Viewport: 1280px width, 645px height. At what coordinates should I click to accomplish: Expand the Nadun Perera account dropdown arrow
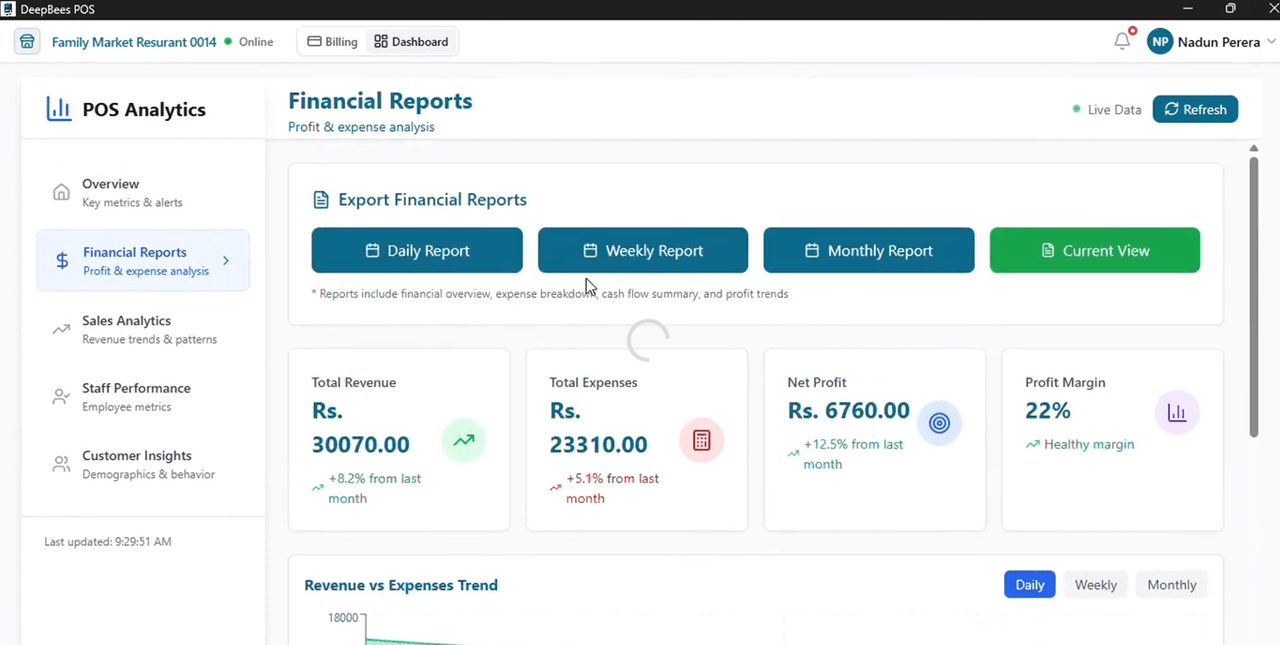click(x=1271, y=42)
